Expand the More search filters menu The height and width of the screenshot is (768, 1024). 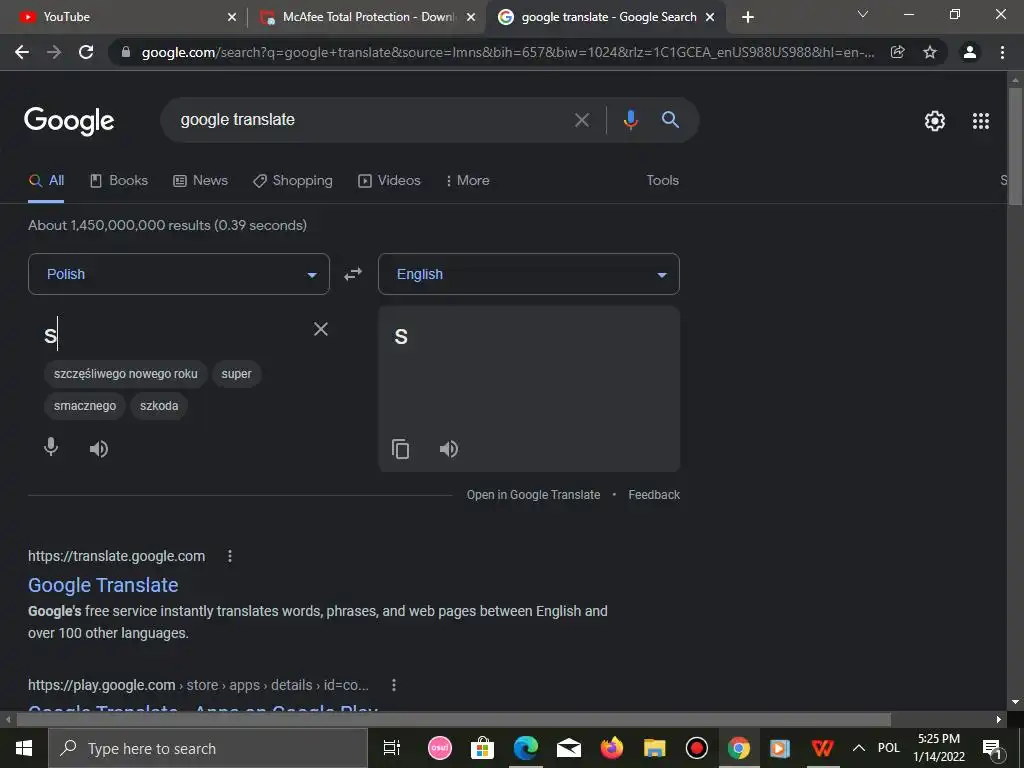tap(468, 181)
